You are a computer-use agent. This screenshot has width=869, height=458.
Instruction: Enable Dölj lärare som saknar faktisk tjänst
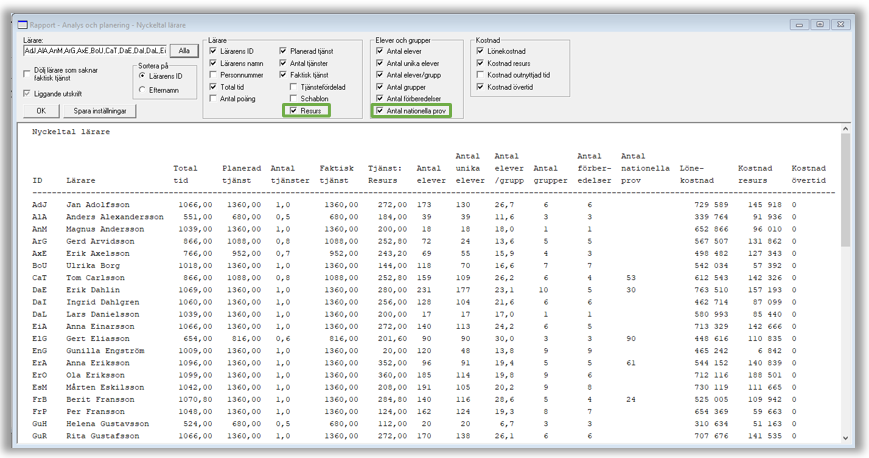[27, 73]
